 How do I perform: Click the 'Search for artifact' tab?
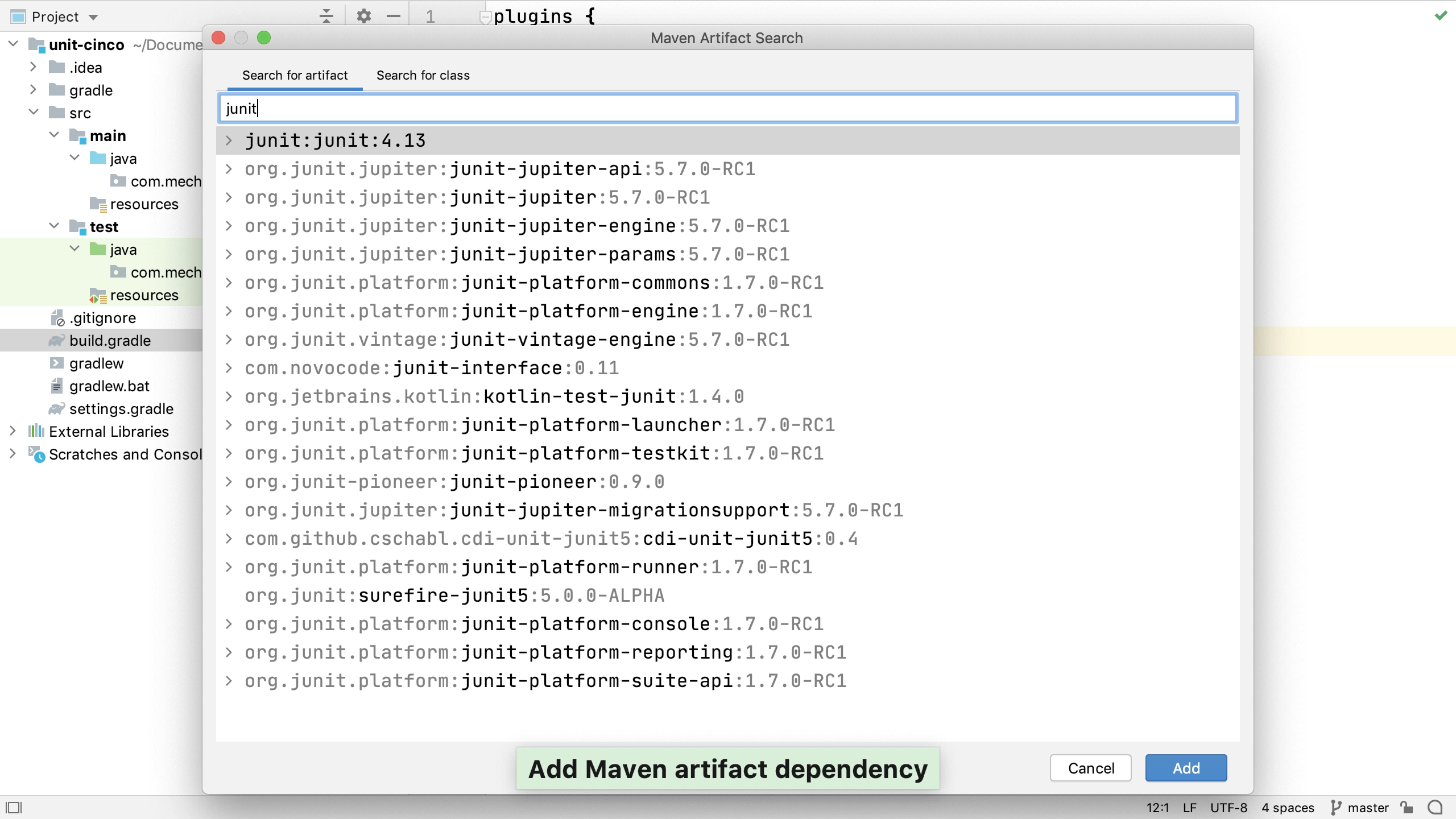[x=295, y=75]
